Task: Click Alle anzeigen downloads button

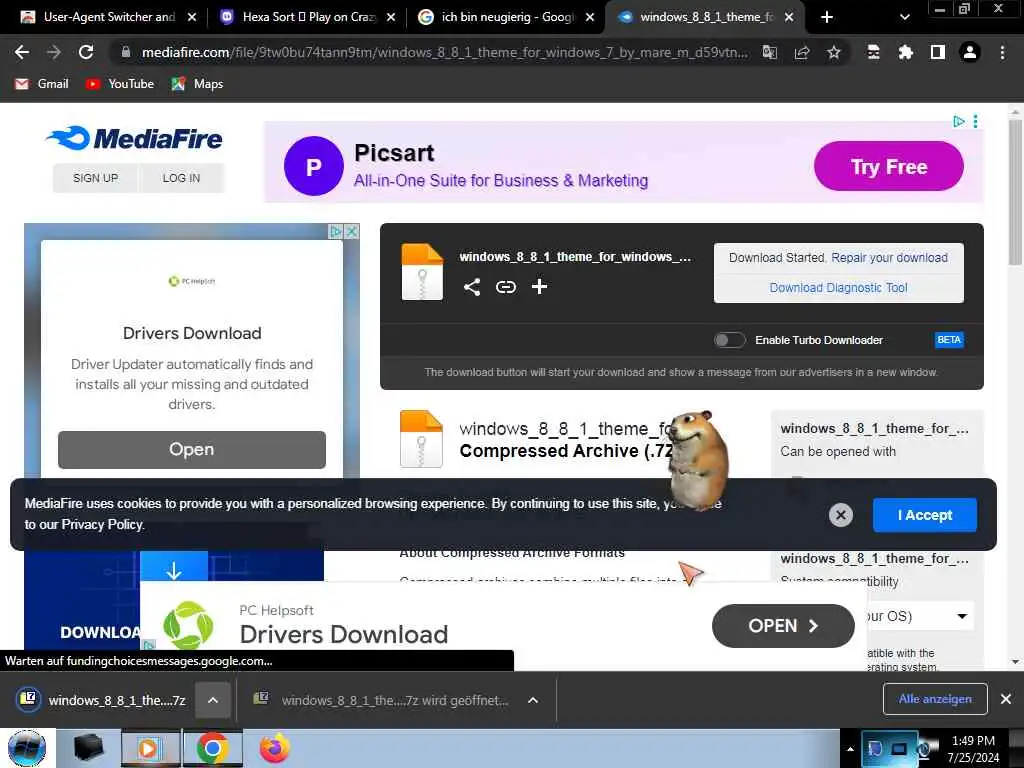Action: tap(935, 699)
